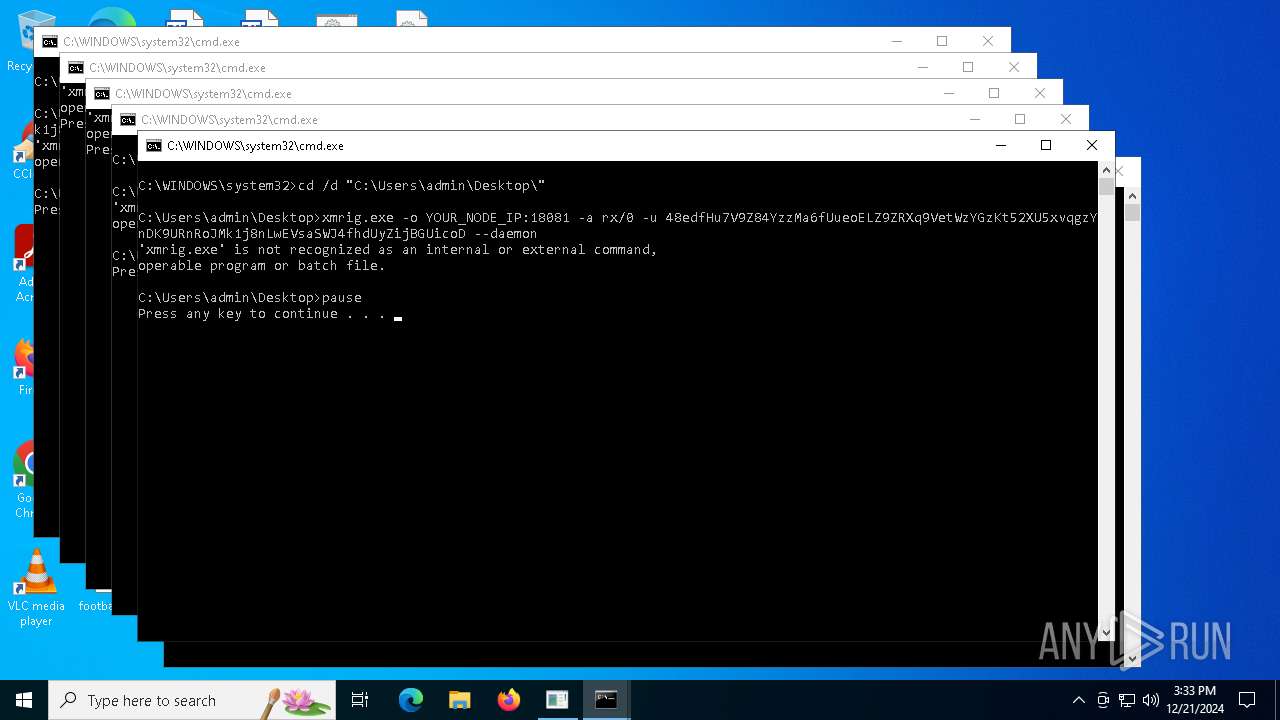
Task: Launch Firefox from the taskbar
Action: click(x=509, y=700)
